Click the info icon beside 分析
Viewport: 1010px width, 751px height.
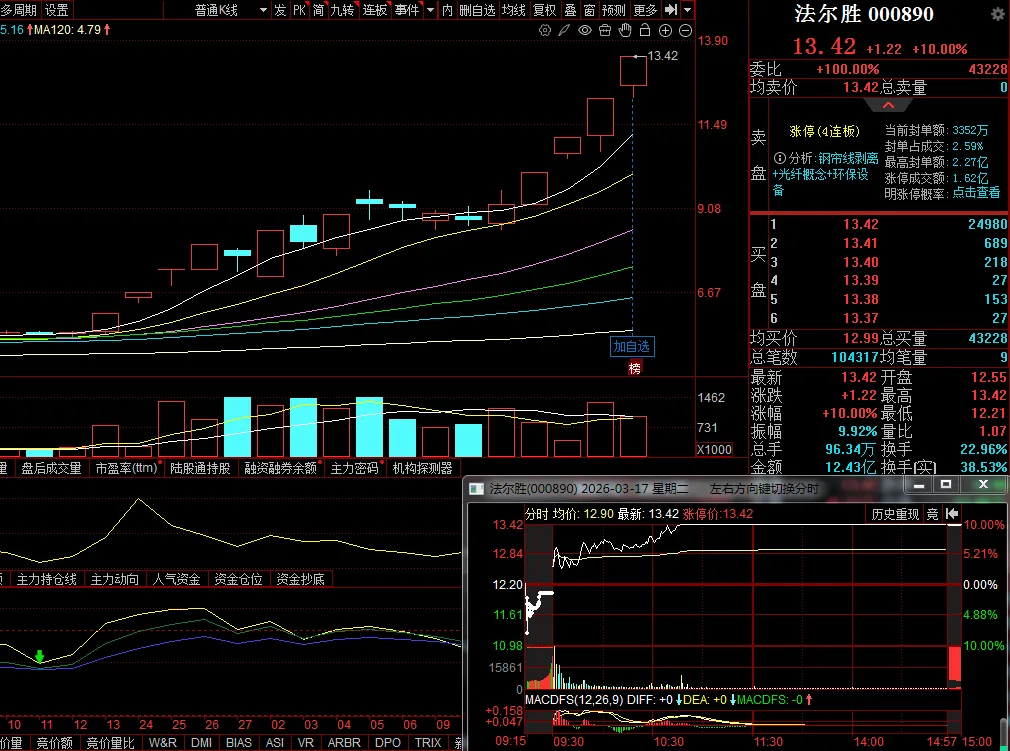click(x=779, y=158)
